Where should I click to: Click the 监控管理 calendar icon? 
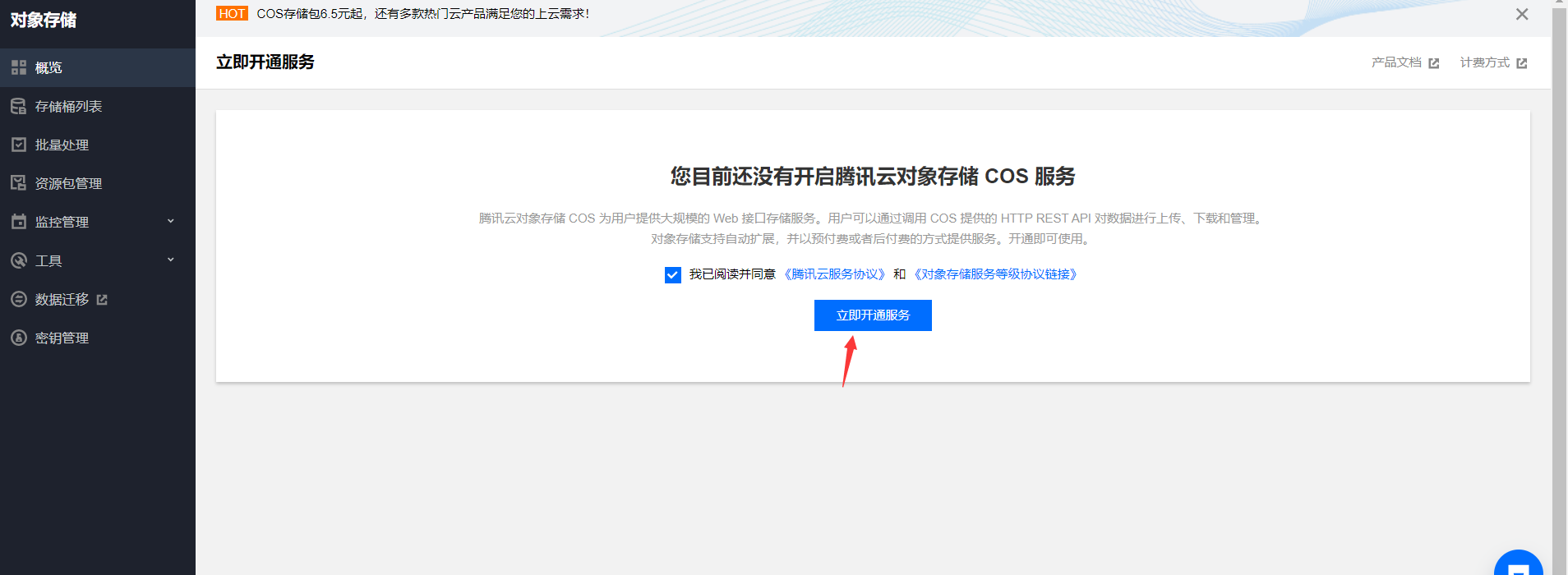[19, 222]
